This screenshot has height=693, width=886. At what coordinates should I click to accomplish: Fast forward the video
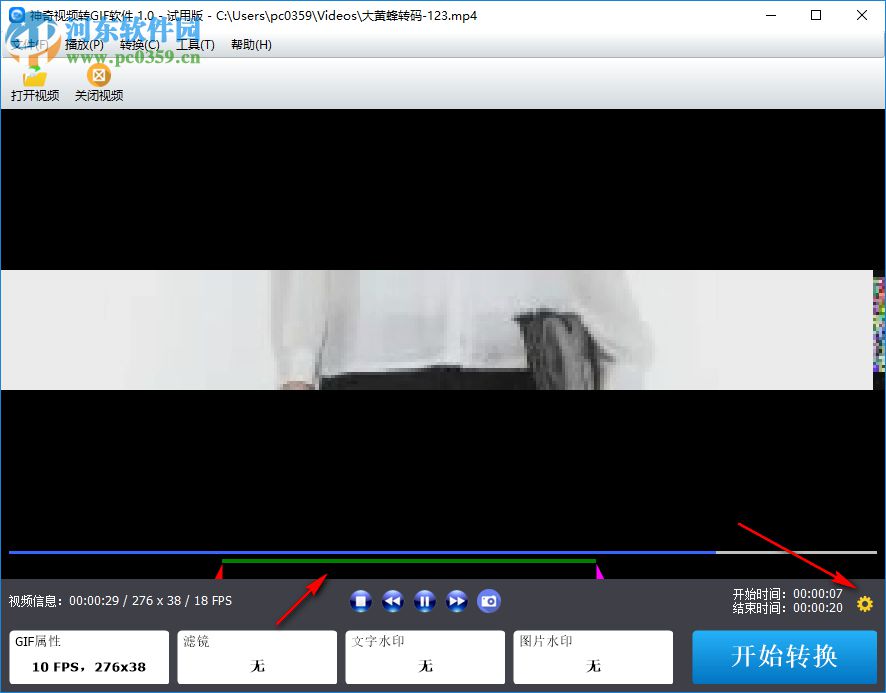coord(457,601)
